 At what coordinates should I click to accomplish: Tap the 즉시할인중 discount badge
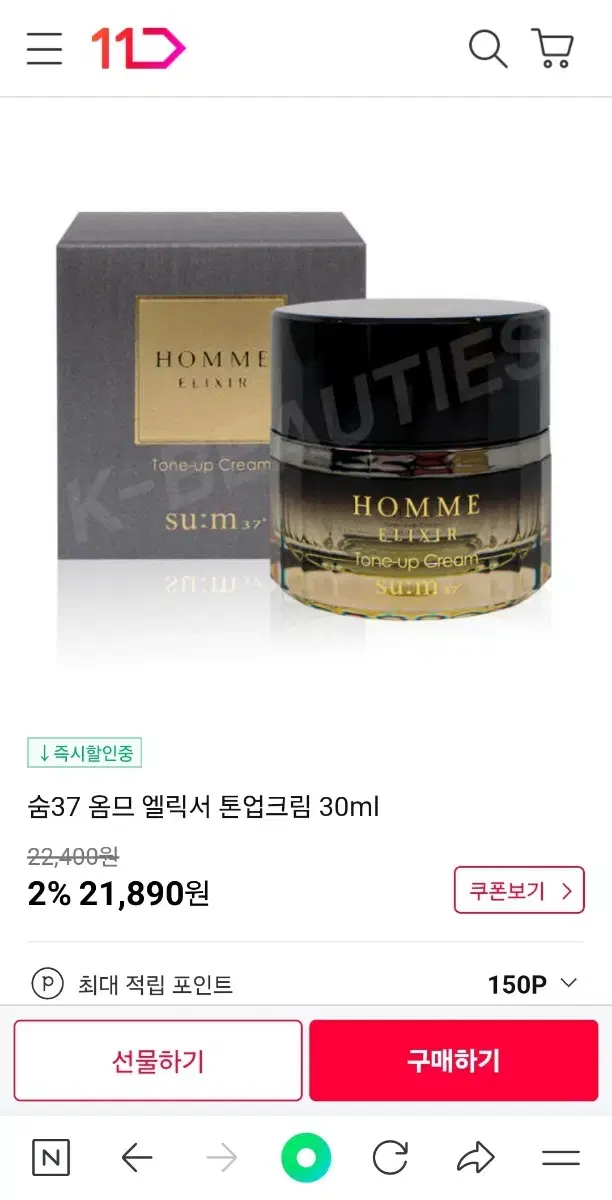pyautogui.click(x=85, y=752)
